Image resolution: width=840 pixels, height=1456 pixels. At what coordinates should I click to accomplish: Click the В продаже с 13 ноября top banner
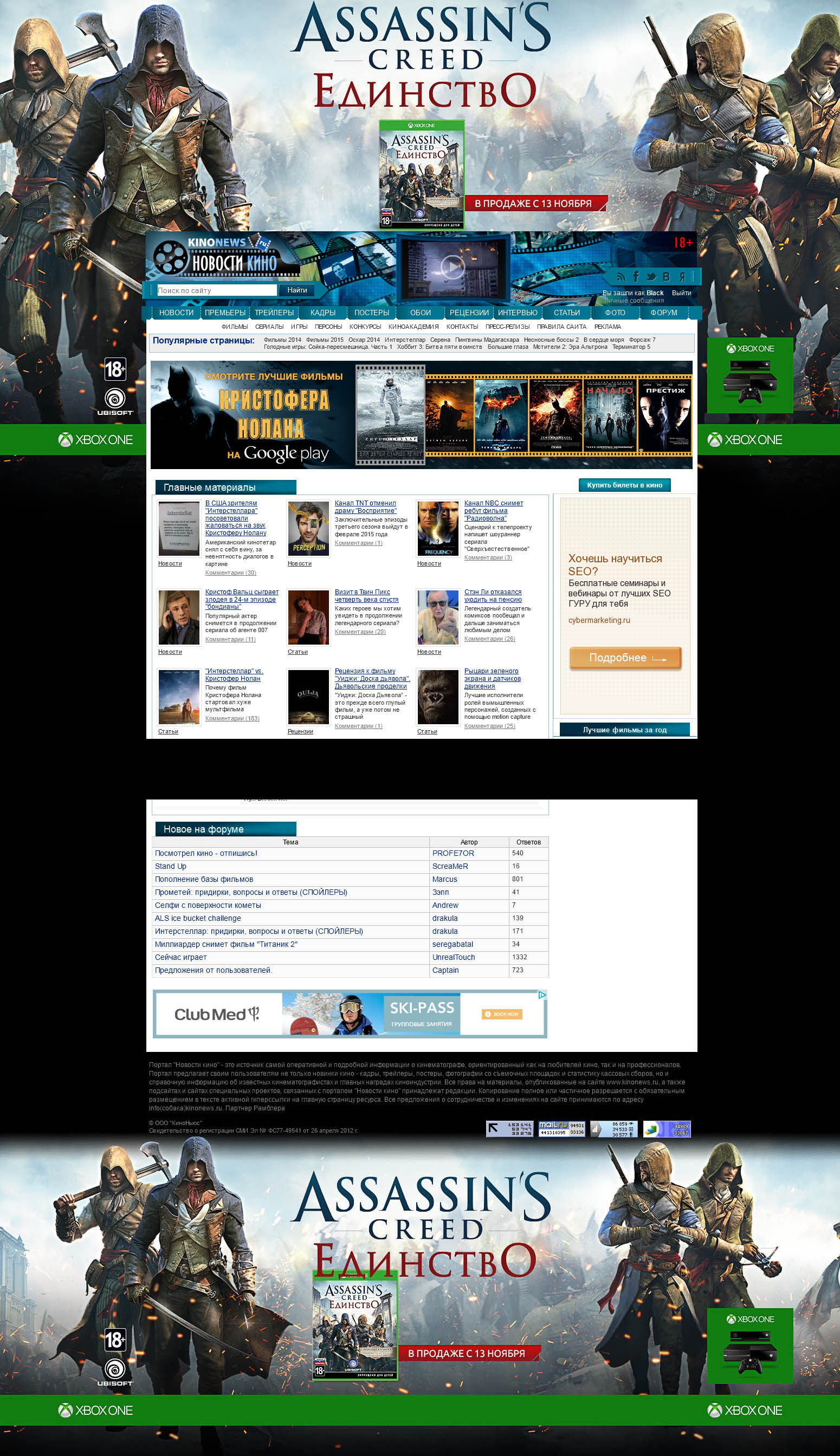pos(536,204)
